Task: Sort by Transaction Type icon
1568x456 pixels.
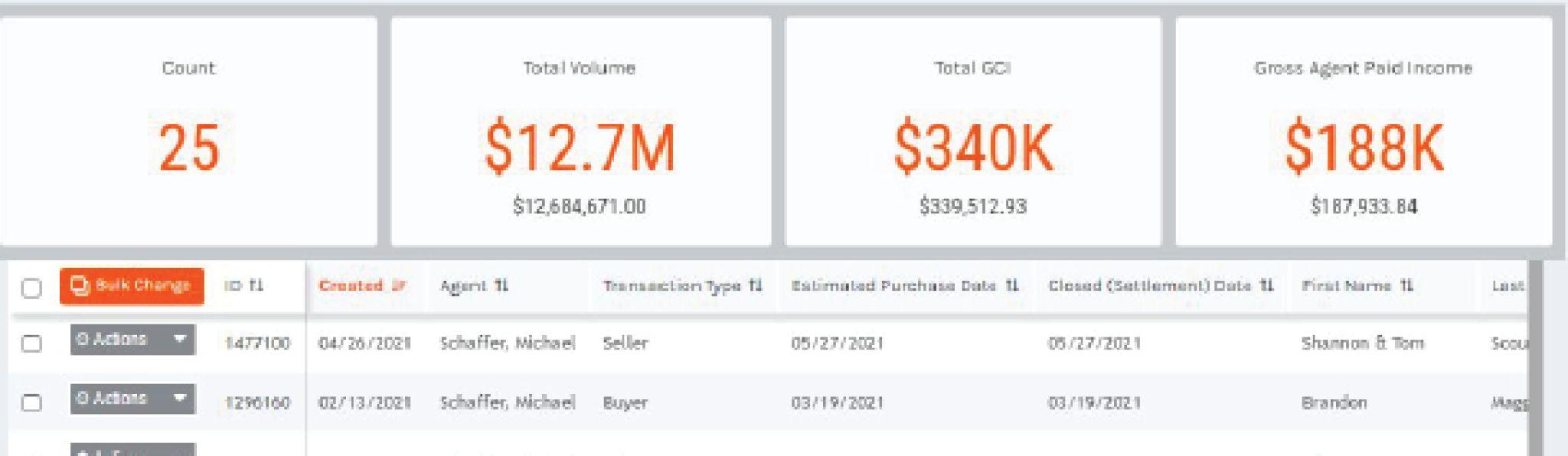Action: 756,286
